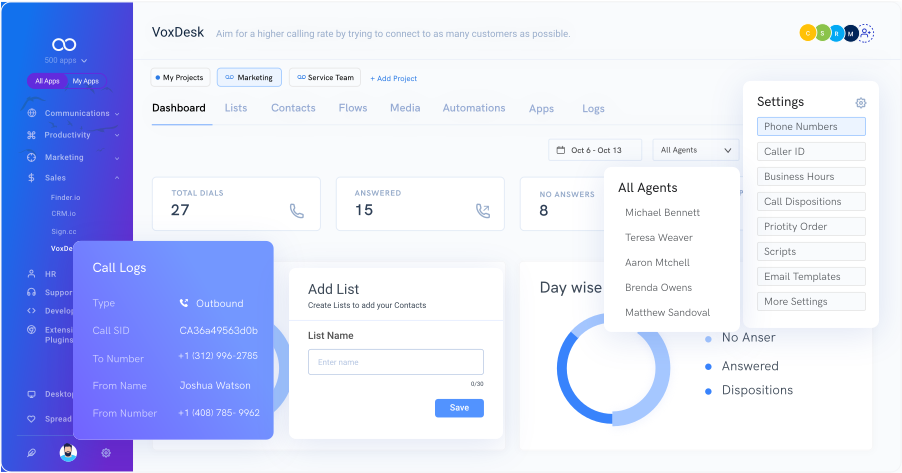This screenshot has height=473, width=902.
Task: Select the My Projects project chip
Action: 181,77
